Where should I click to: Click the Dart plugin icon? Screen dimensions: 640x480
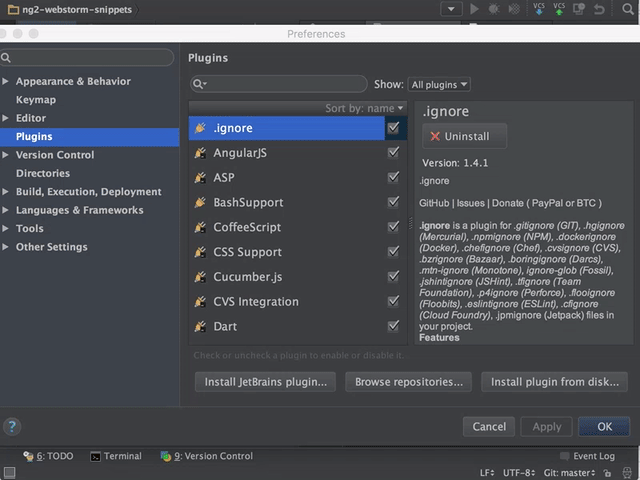coord(200,327)
